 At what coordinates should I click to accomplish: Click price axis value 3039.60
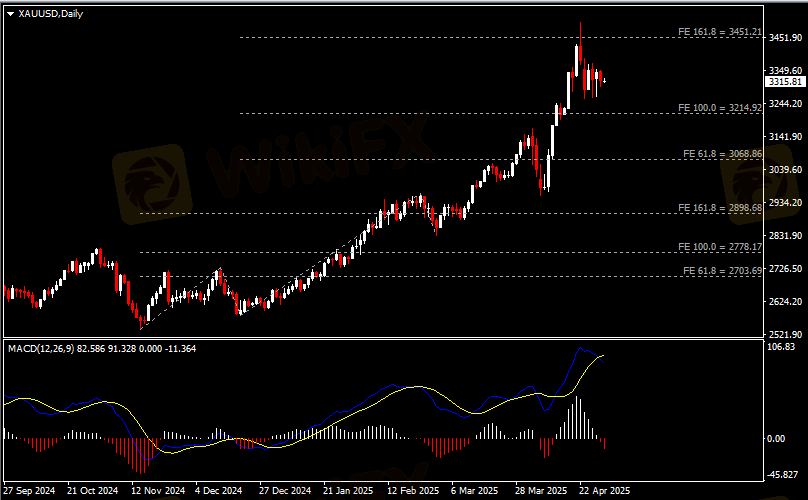[x=785, y=170]
